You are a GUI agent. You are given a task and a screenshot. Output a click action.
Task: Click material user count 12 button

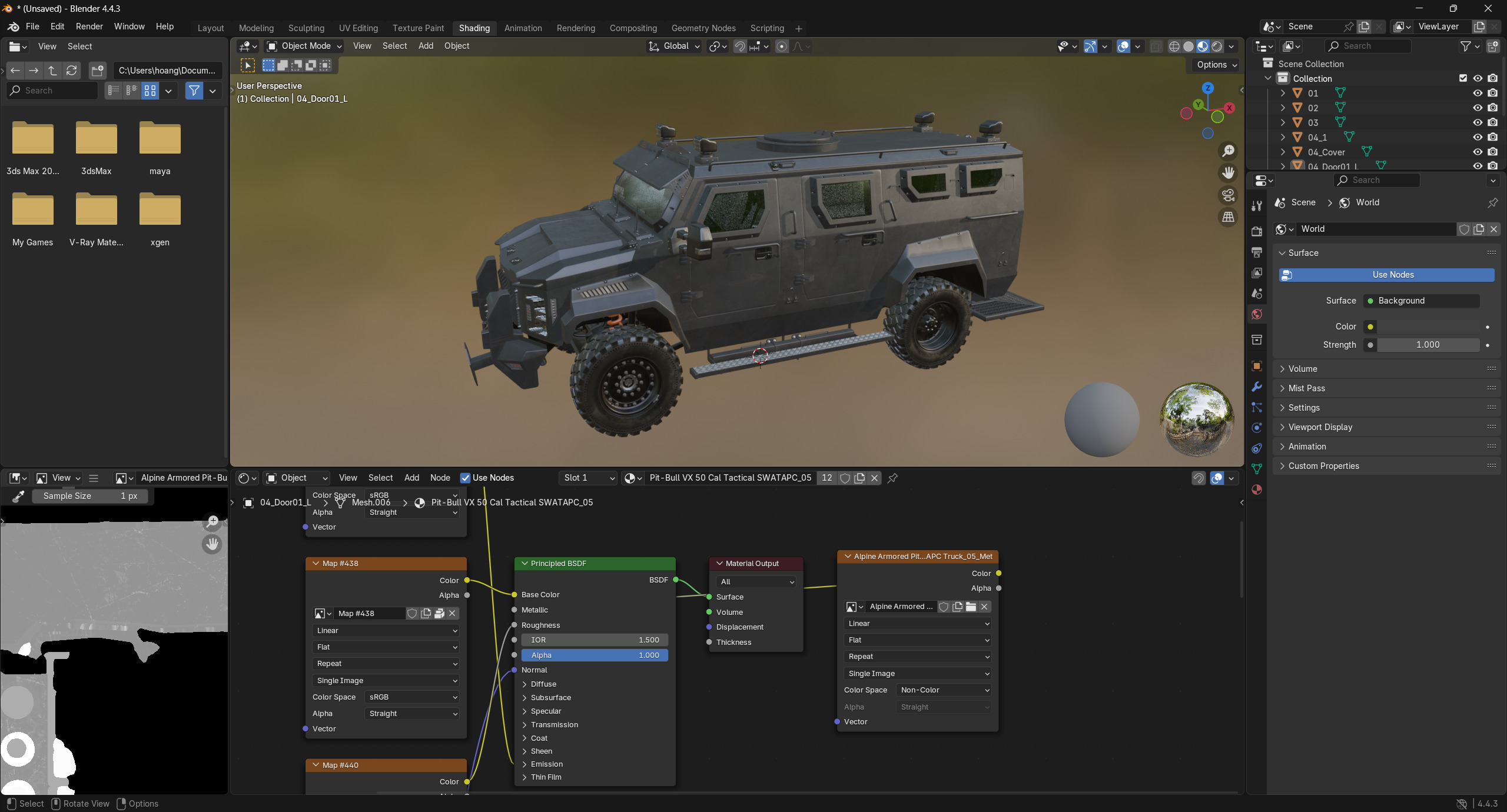coord(826,478)
